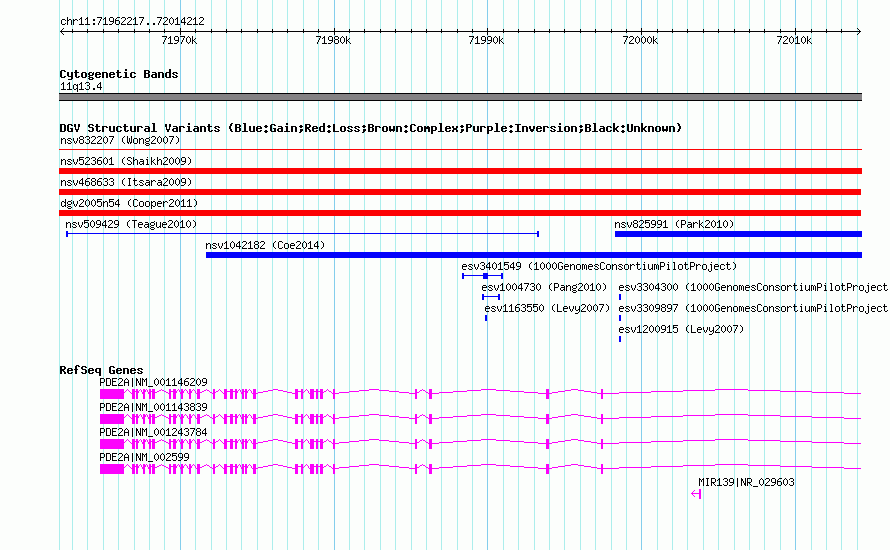Image resolution: width=890 pixels, height=550 pixels.
Task: Click the 72010k ruler tick label
Action: [794, 40]
